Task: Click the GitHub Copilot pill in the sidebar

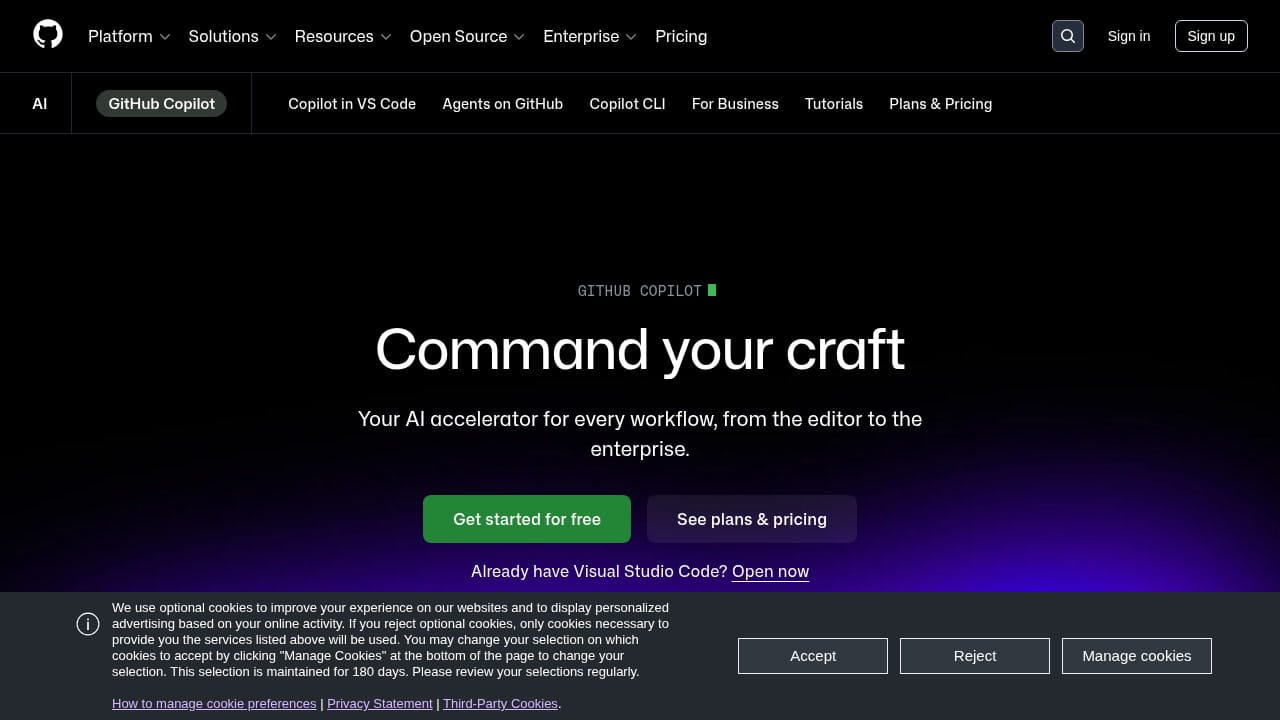Action: [x=161, y=103]
